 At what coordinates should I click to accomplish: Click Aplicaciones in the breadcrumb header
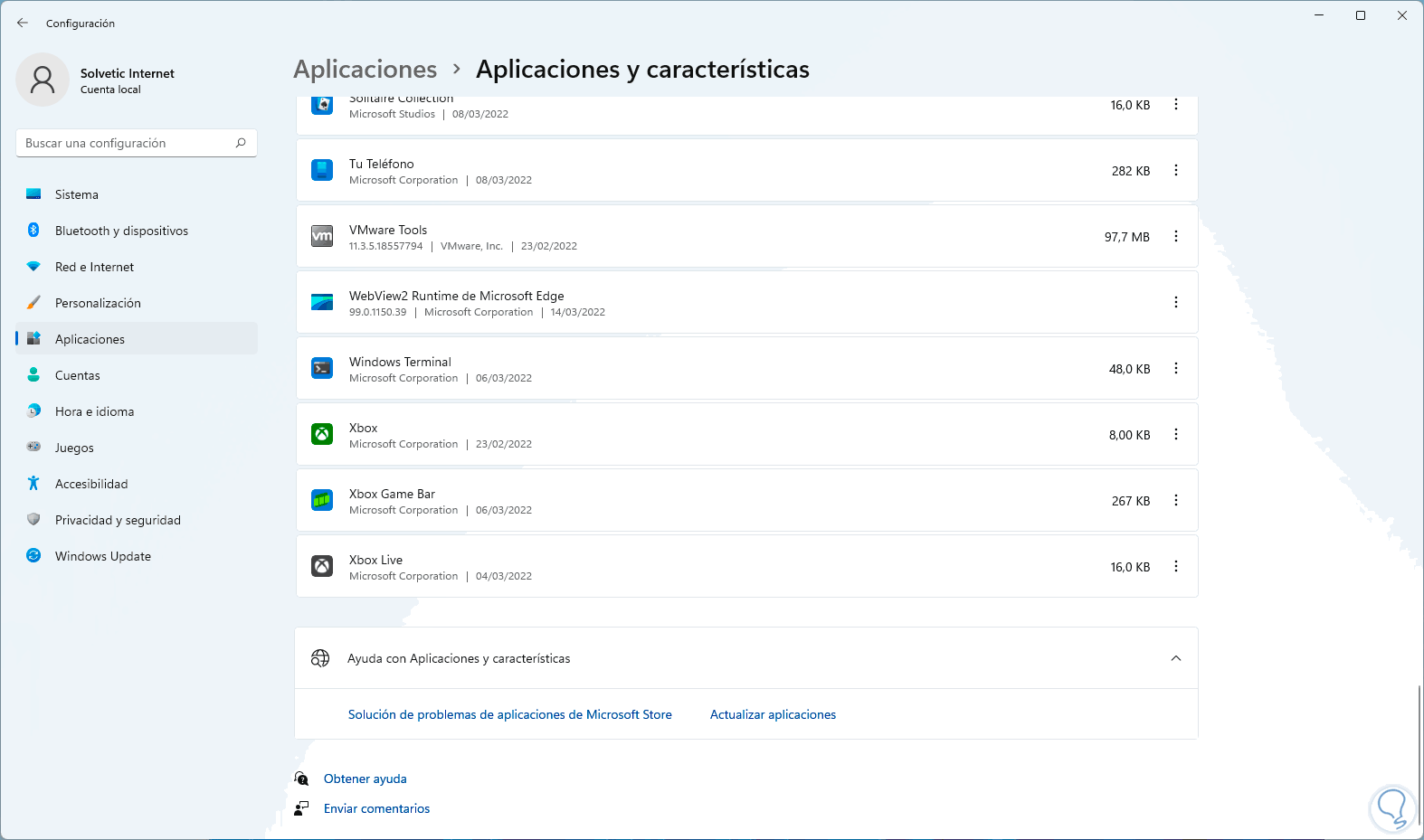[x=365, y=70]
